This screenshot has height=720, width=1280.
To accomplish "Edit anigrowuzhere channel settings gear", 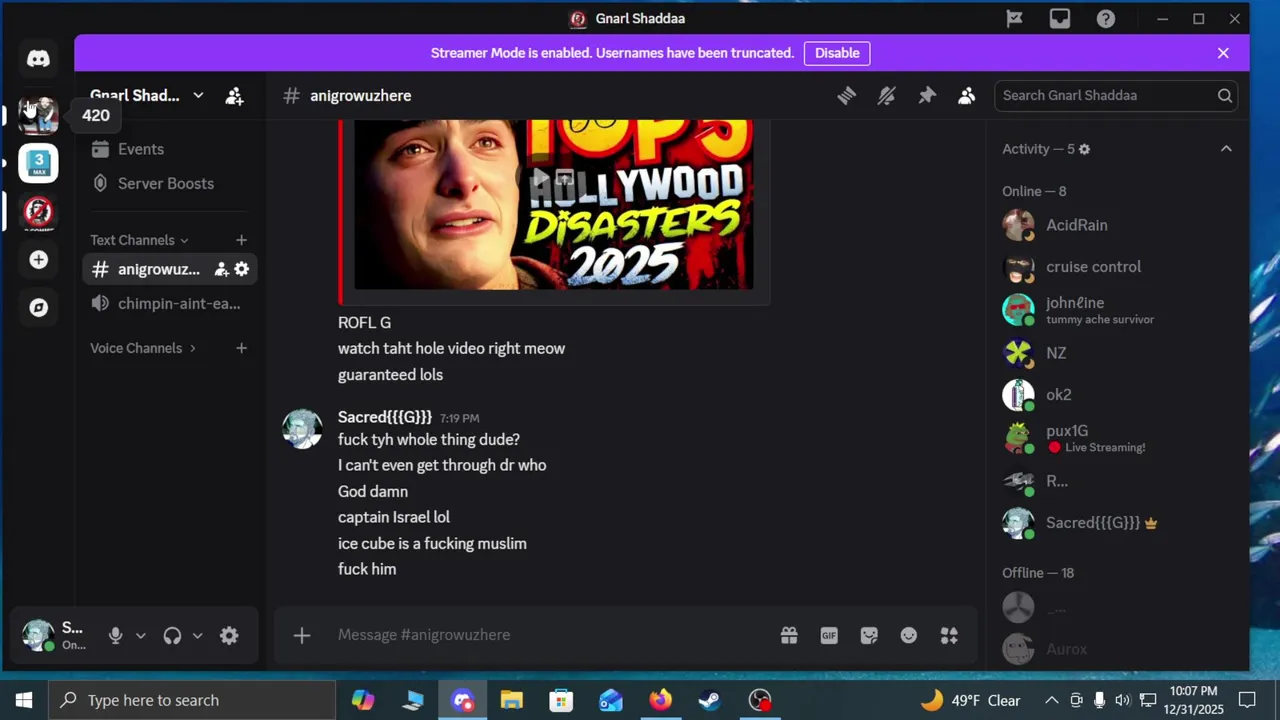I will [x=242, y=269].
